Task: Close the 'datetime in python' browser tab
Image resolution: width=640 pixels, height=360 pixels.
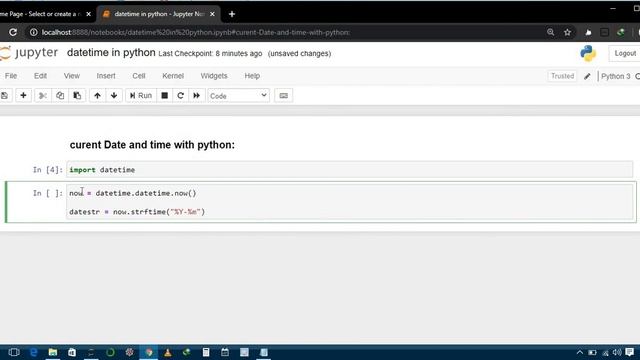Action: (x=212, y=14)
